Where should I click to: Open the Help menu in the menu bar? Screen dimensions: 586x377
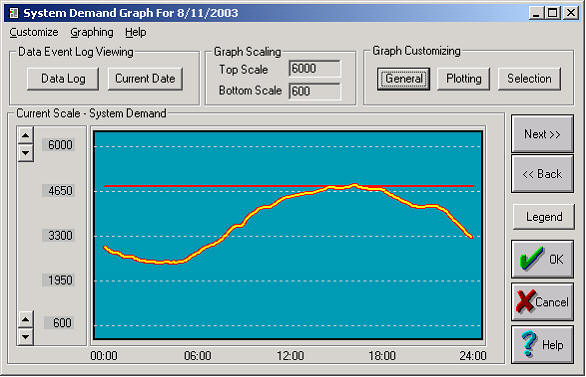[136, 33]
